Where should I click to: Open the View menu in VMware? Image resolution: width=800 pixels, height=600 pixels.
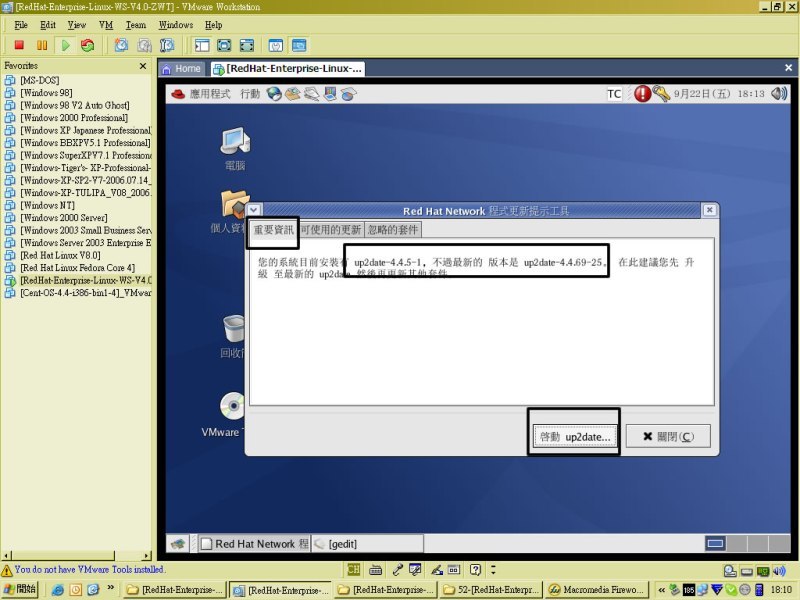click(77, 25)
